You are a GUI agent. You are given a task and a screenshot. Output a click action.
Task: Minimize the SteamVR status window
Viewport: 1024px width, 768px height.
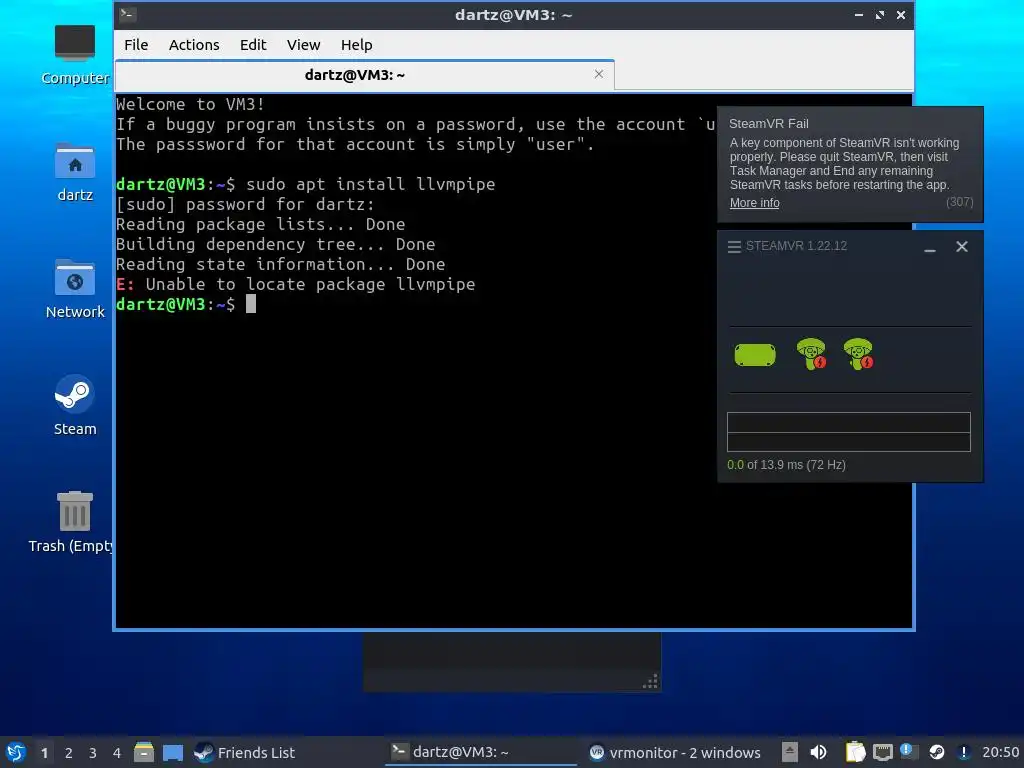930,248
